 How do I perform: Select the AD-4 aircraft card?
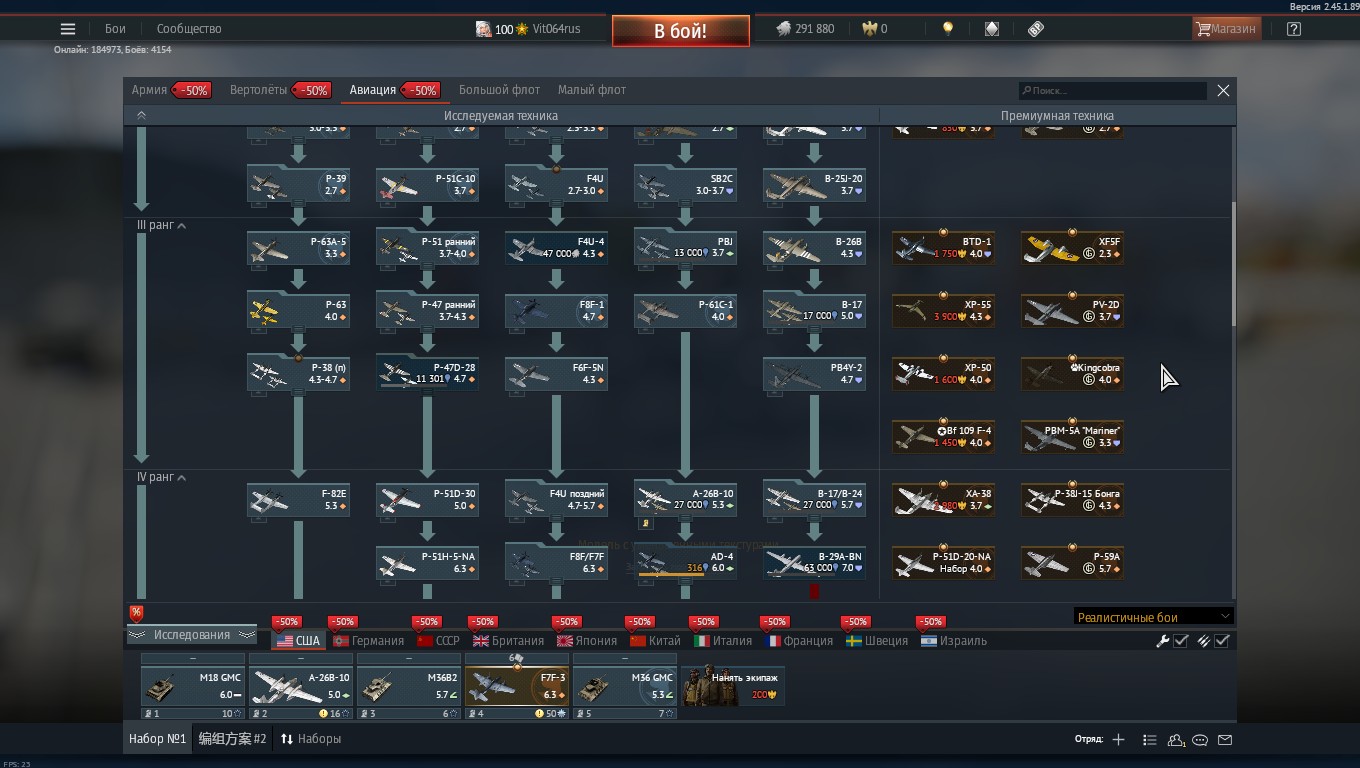point(685,563)
